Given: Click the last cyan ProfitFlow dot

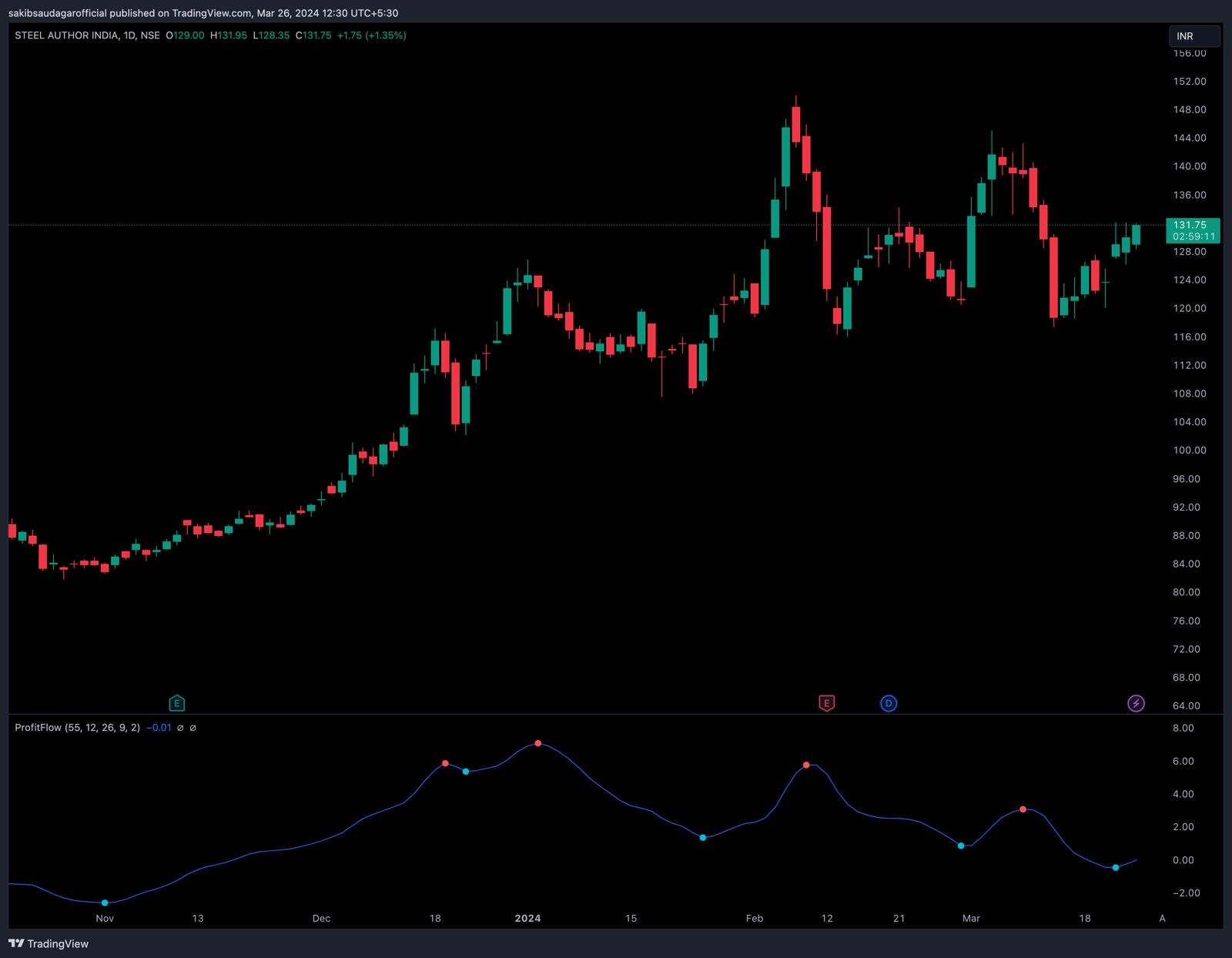Looking at the screenshot, I should click(1116, 868).
